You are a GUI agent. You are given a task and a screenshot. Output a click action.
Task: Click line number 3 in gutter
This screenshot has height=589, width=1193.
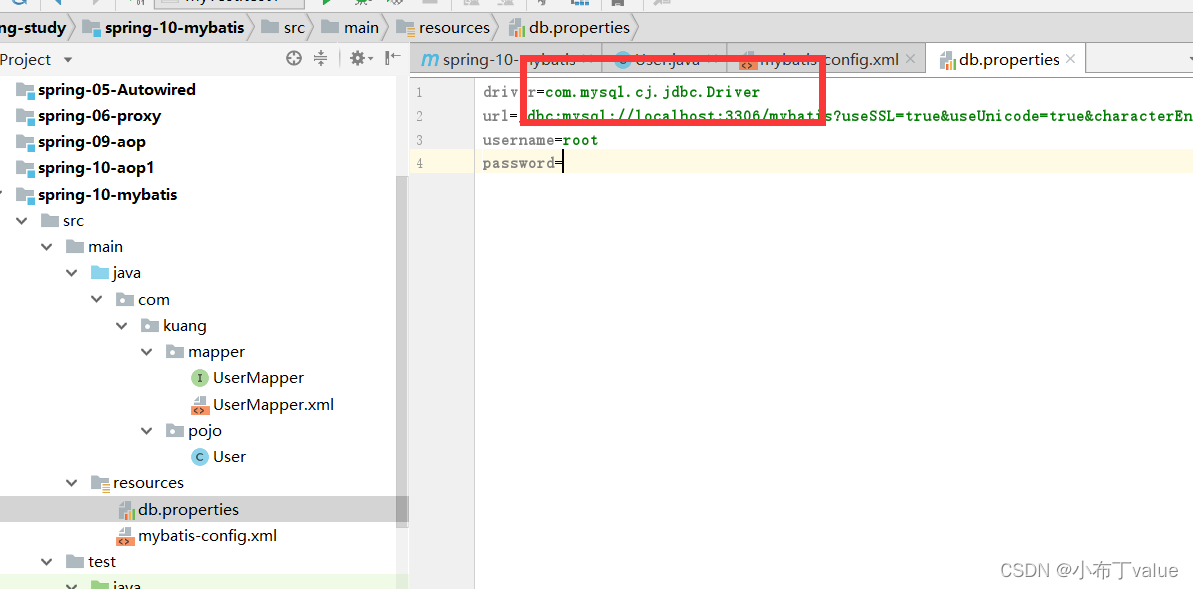(x=418, y=140)
